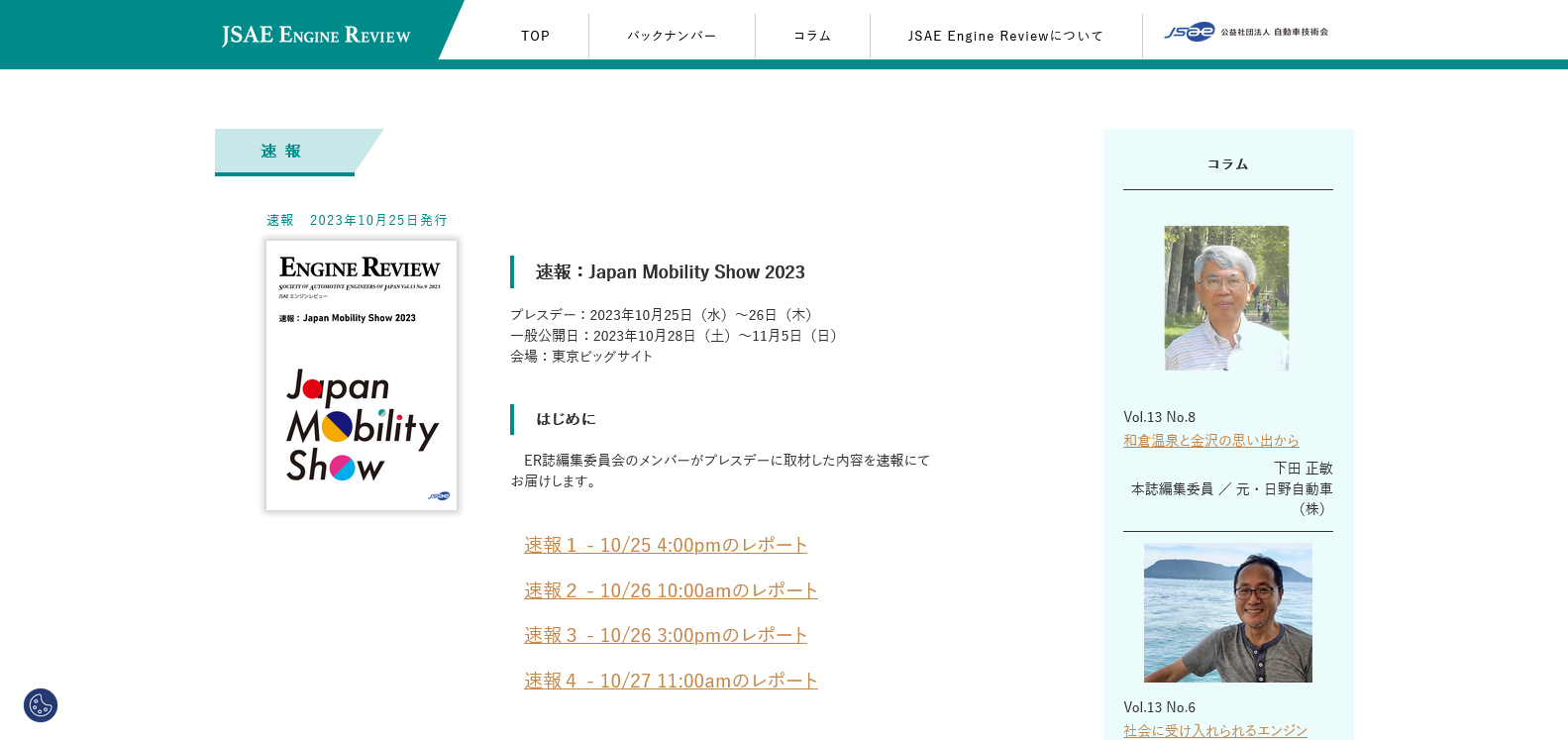Open the TOP menu item

(x=535, y=36)
